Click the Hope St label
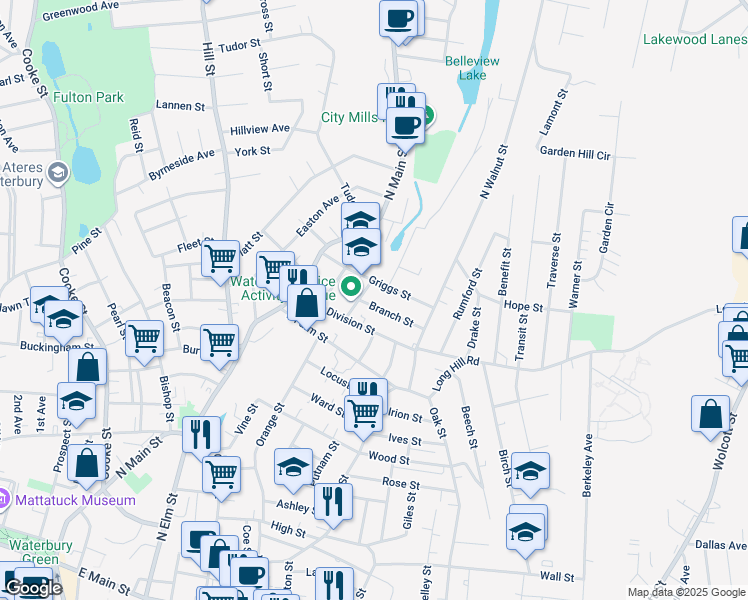The width and height of the screenshot is (748, 600). (523, 306)
